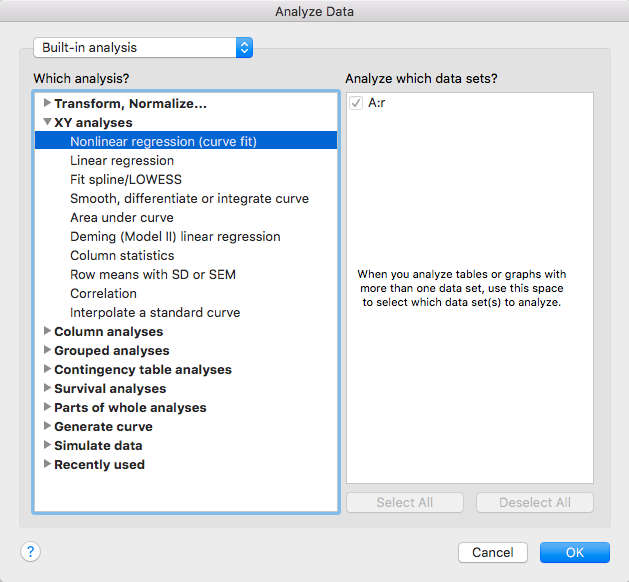Expand Parts of whole analyses
629x582 pixels.
(47, 407)
